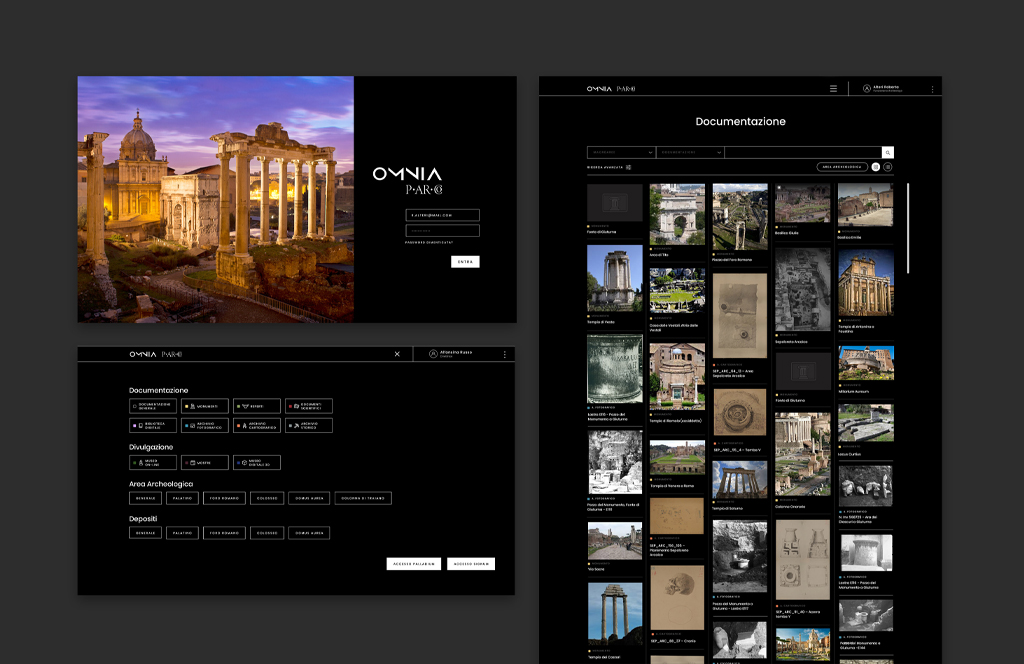Toggle the Area Archeologica filter pill
Screen dimensions: 1024x664
841,167
